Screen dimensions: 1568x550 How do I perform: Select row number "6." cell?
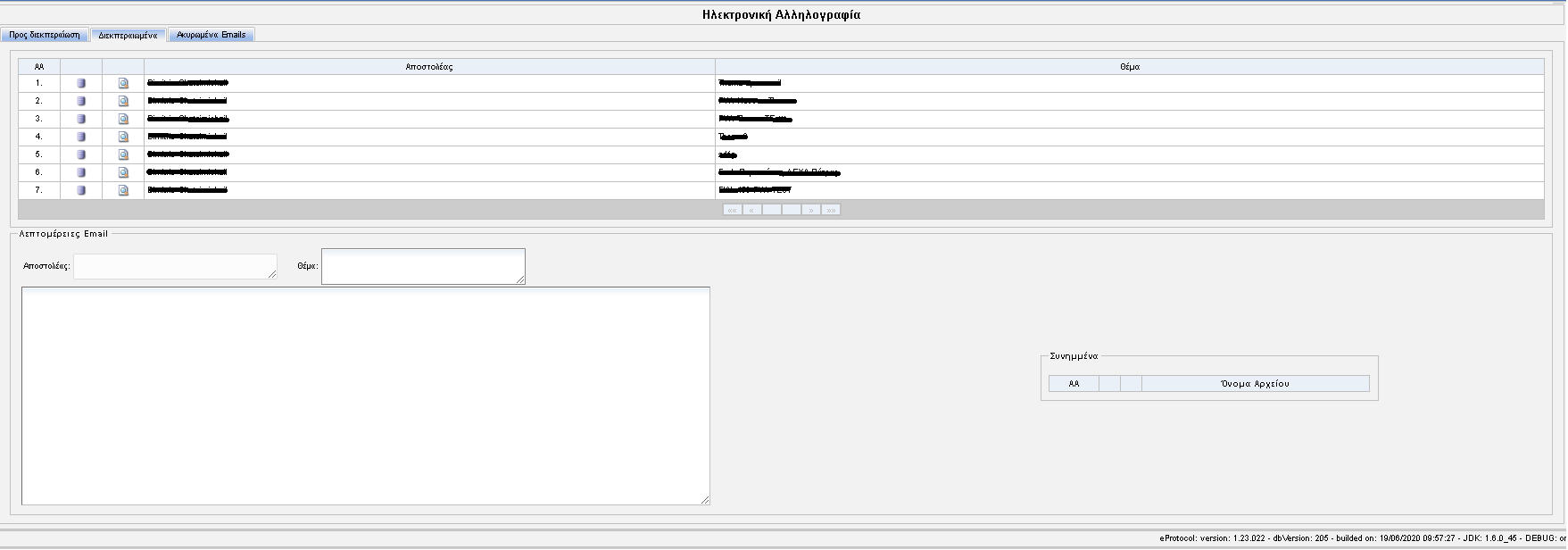pos(39,172)
